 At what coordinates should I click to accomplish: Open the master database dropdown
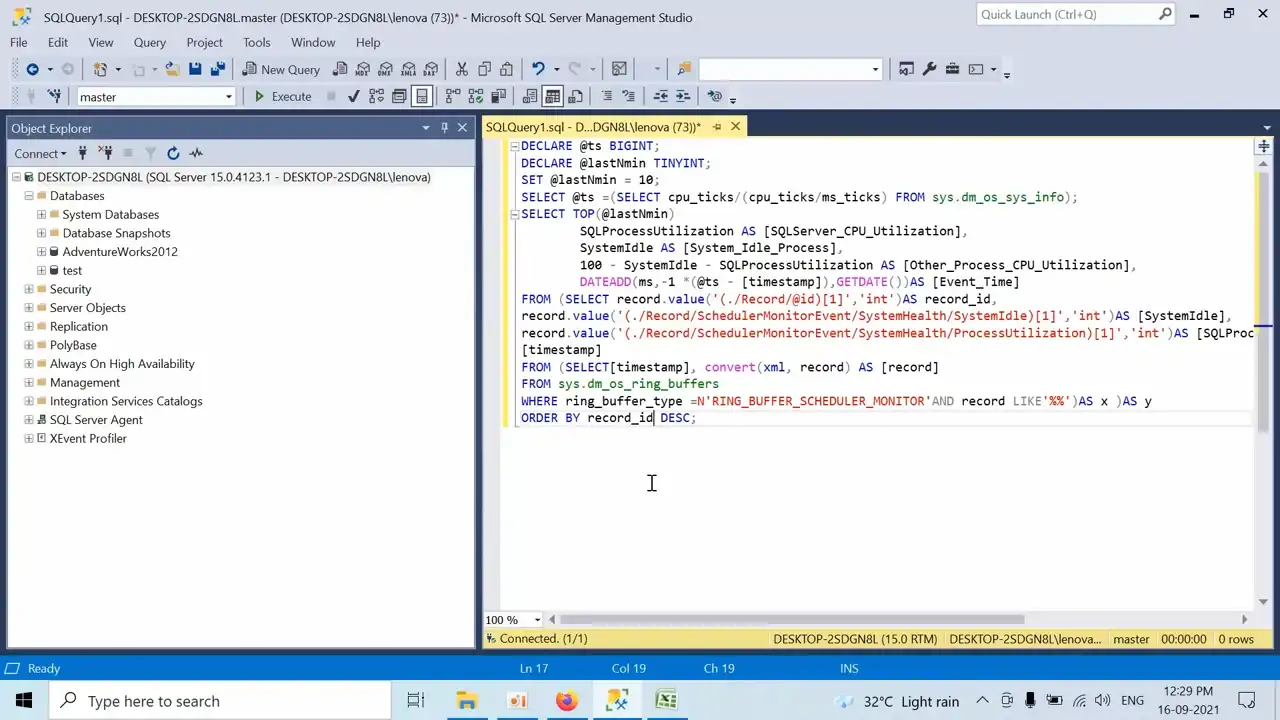click(x=228, y=97)
